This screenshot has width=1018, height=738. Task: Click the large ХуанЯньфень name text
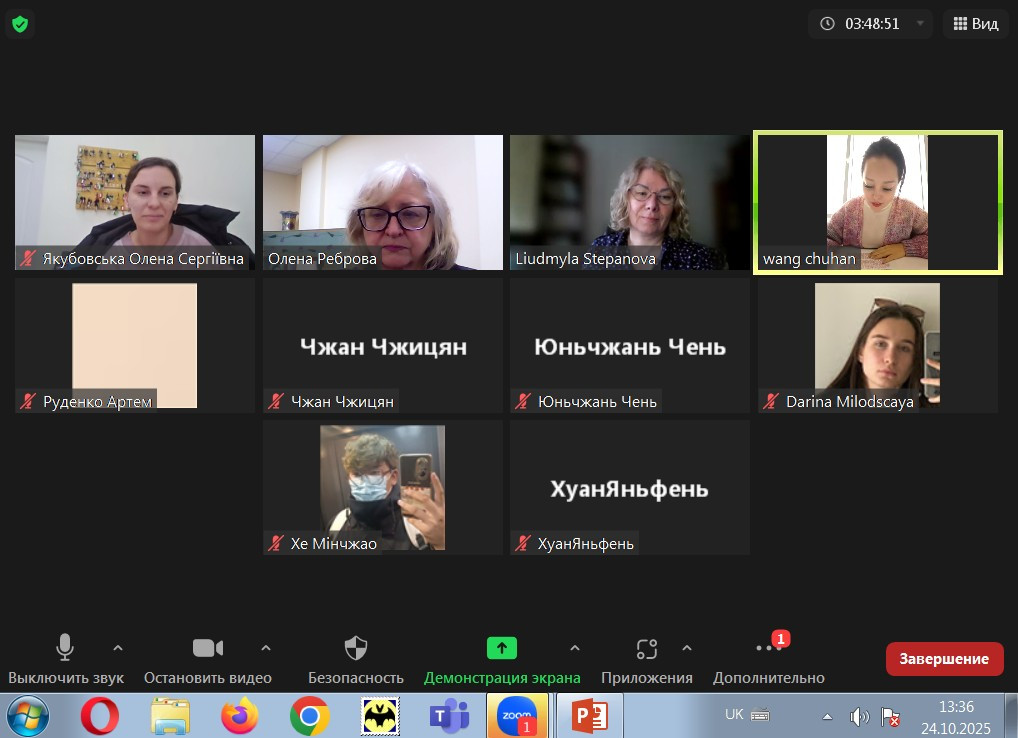point(629,489)
